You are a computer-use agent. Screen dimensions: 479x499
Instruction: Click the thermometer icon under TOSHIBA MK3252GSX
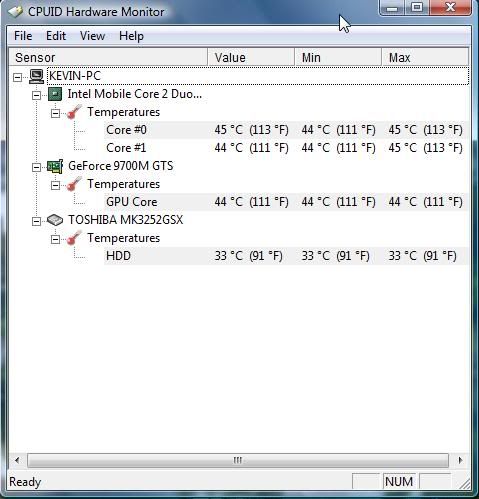pyautogui.click(x=74, y=238)
